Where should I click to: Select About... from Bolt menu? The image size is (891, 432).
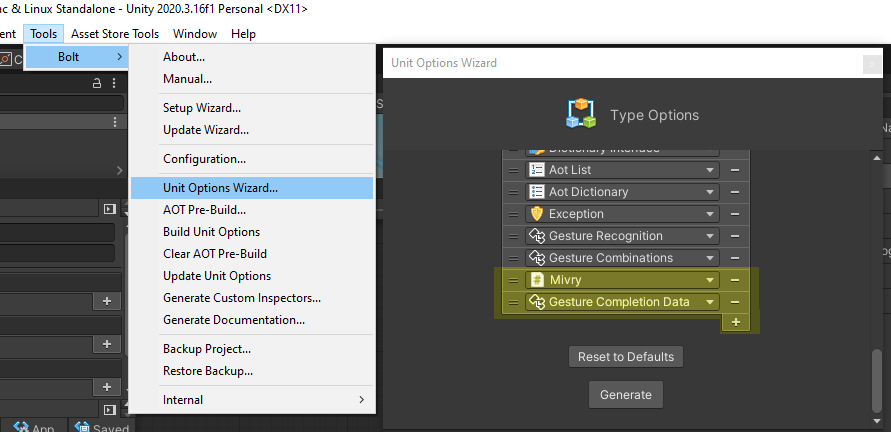251,57
